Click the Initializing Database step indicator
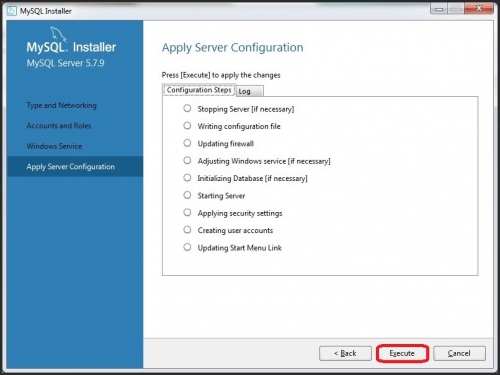The height and width of the screenshot is (375, 500). point(187,178)
